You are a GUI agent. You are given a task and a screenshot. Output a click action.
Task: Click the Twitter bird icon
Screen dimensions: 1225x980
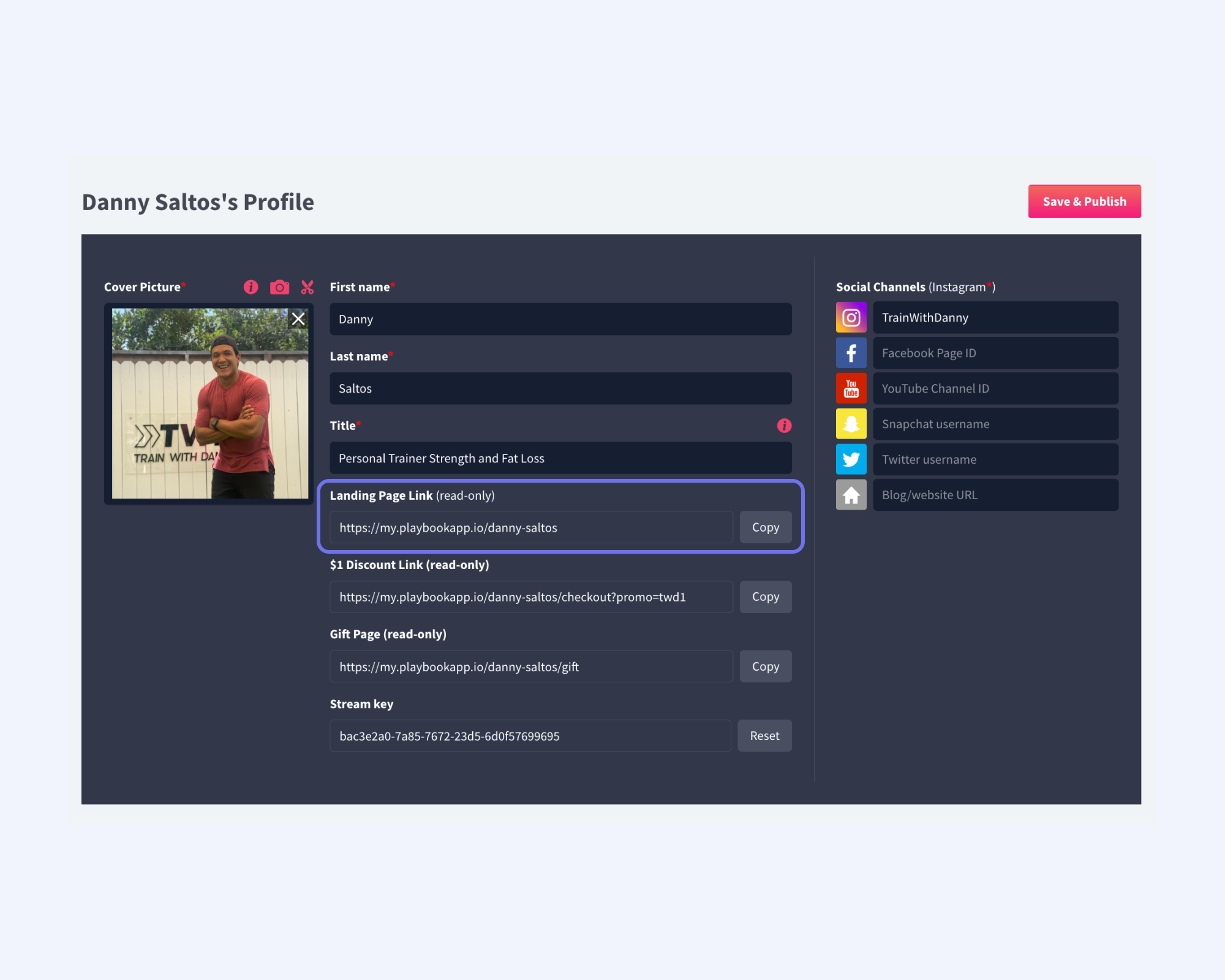tap(851, 459)
